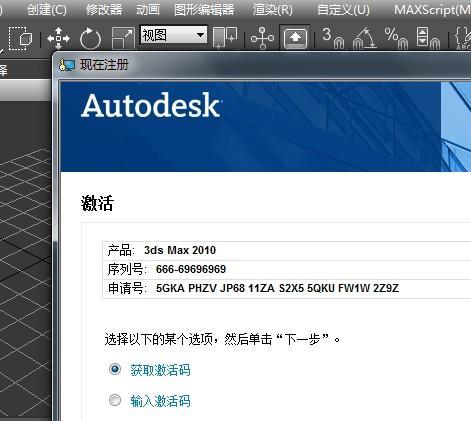Open the 图形编辑器 menu
The width and height of the screenshot is (471, 421).
coord(204,10)
